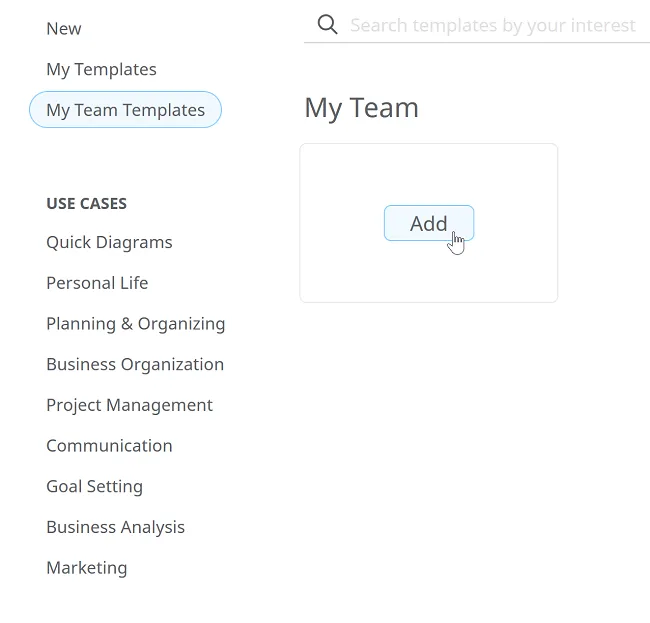Select the Communication use case
650x623 pixels.
pyautogui.click(x=109, y=446)
